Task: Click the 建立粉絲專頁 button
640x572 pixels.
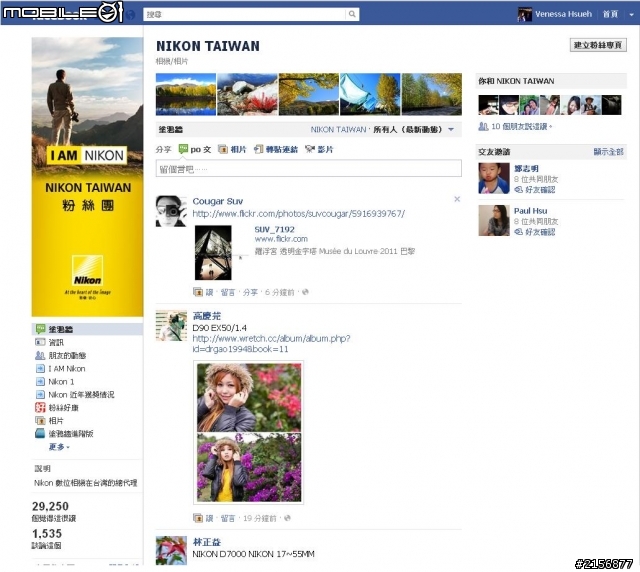Action: pyautogui.click(x=598, y=45)
